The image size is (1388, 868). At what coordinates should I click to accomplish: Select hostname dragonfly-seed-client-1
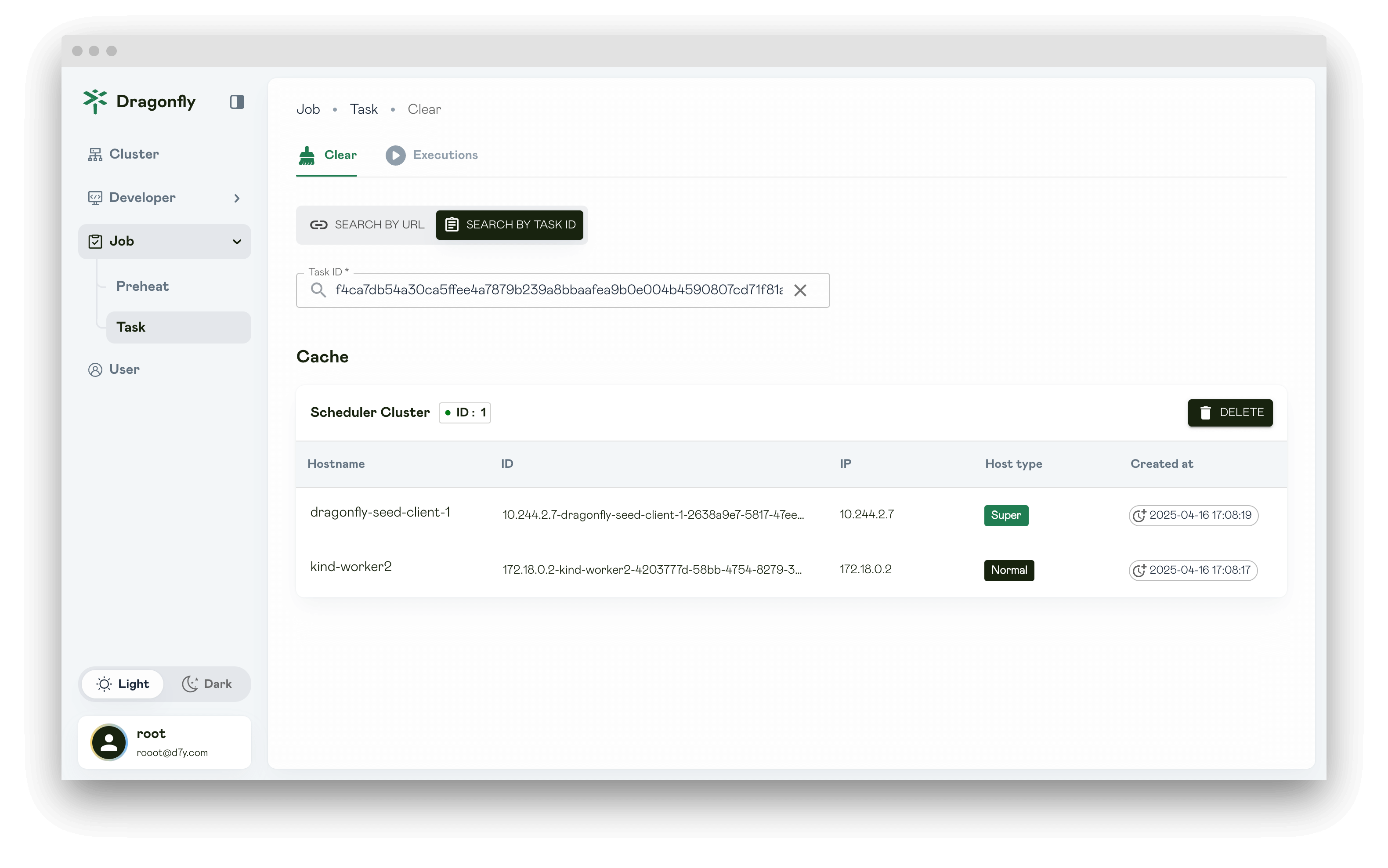point(380,512)
